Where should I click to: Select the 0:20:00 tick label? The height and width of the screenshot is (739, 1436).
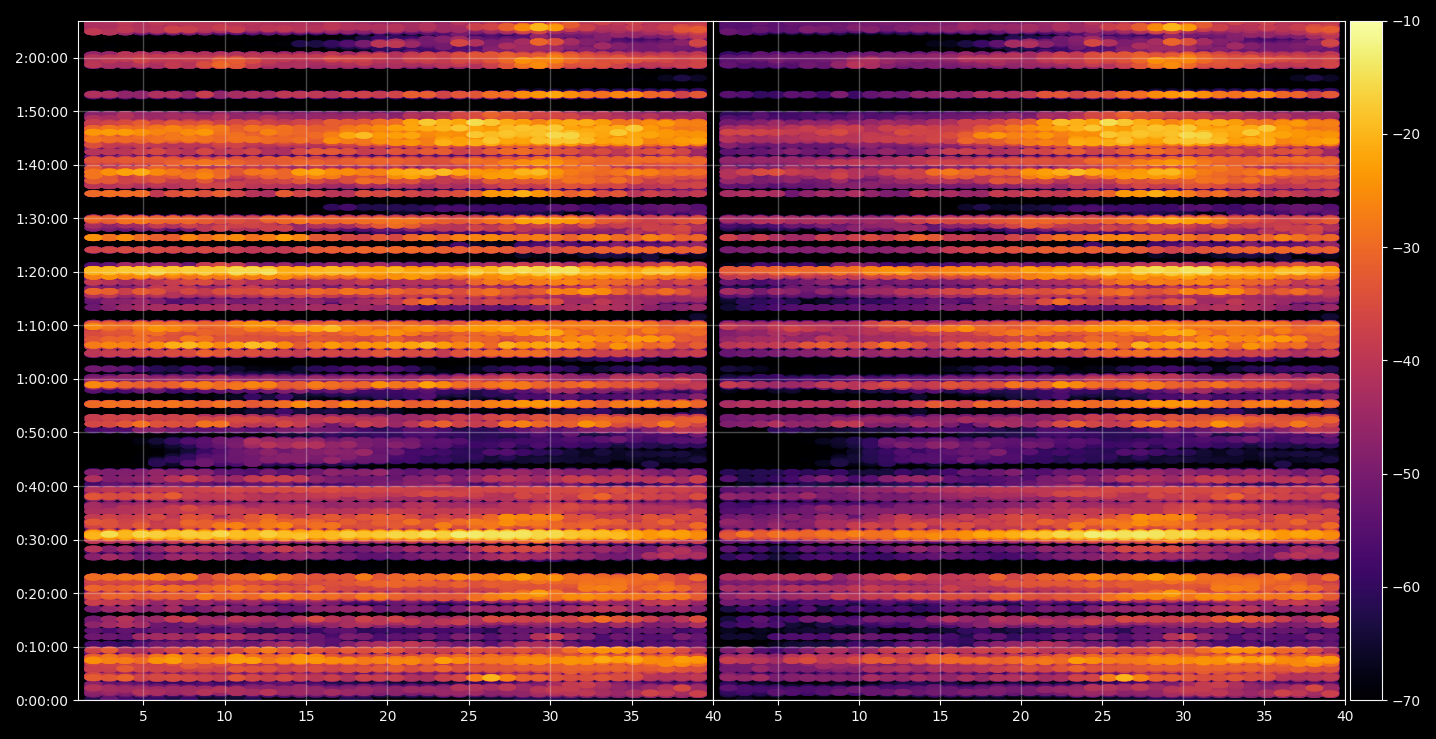point(42,594)
